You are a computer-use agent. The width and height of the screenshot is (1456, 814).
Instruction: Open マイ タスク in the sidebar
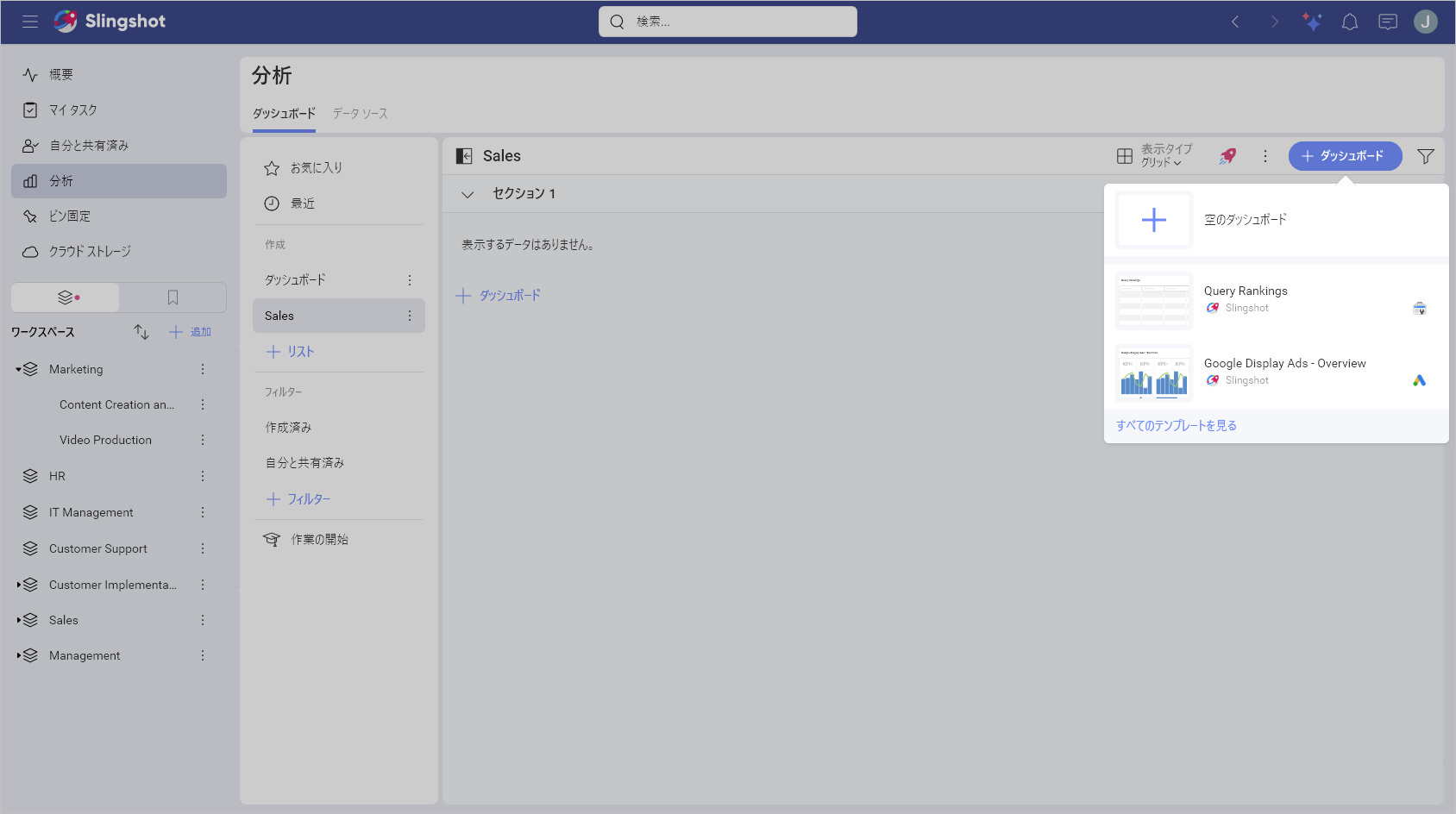tap(119, 110)
